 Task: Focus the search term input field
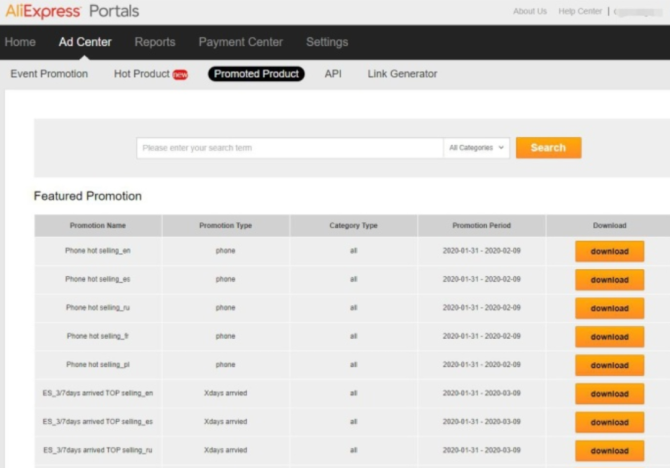pyautogui.click(x=290, y=148)
